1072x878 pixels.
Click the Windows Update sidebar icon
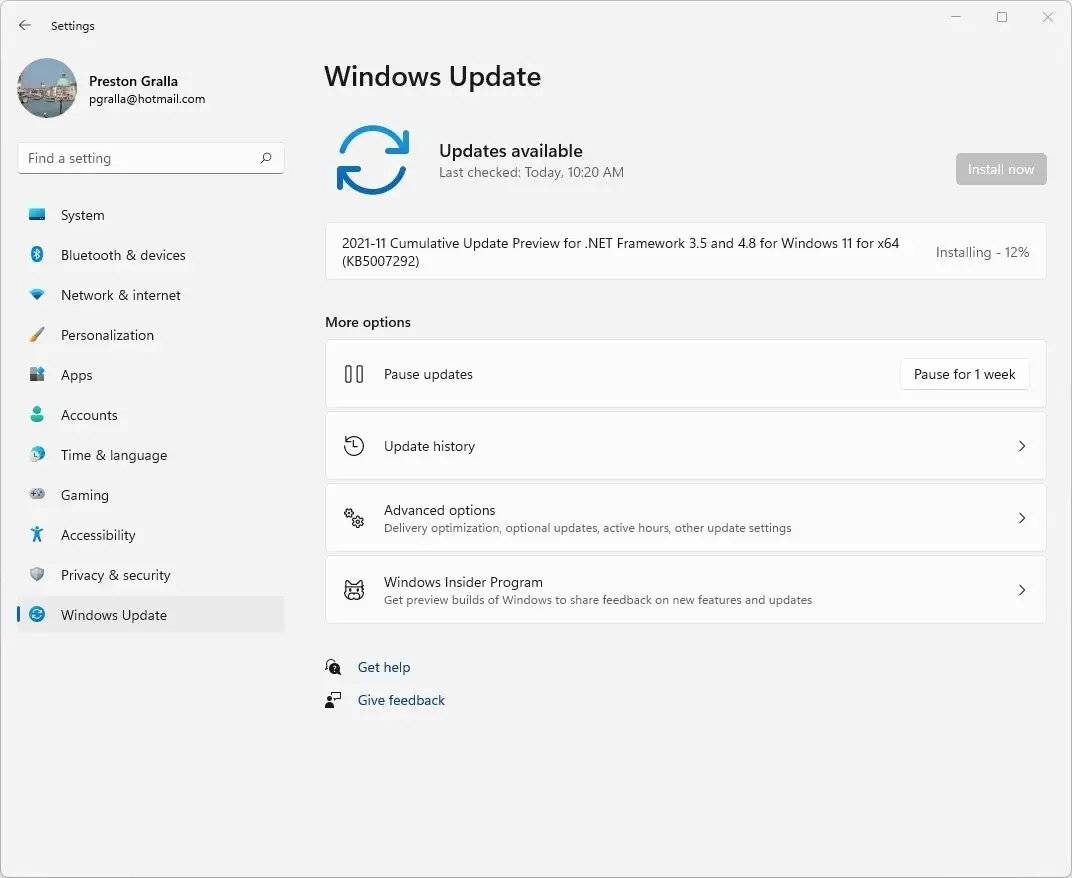(x=37, y=614)
